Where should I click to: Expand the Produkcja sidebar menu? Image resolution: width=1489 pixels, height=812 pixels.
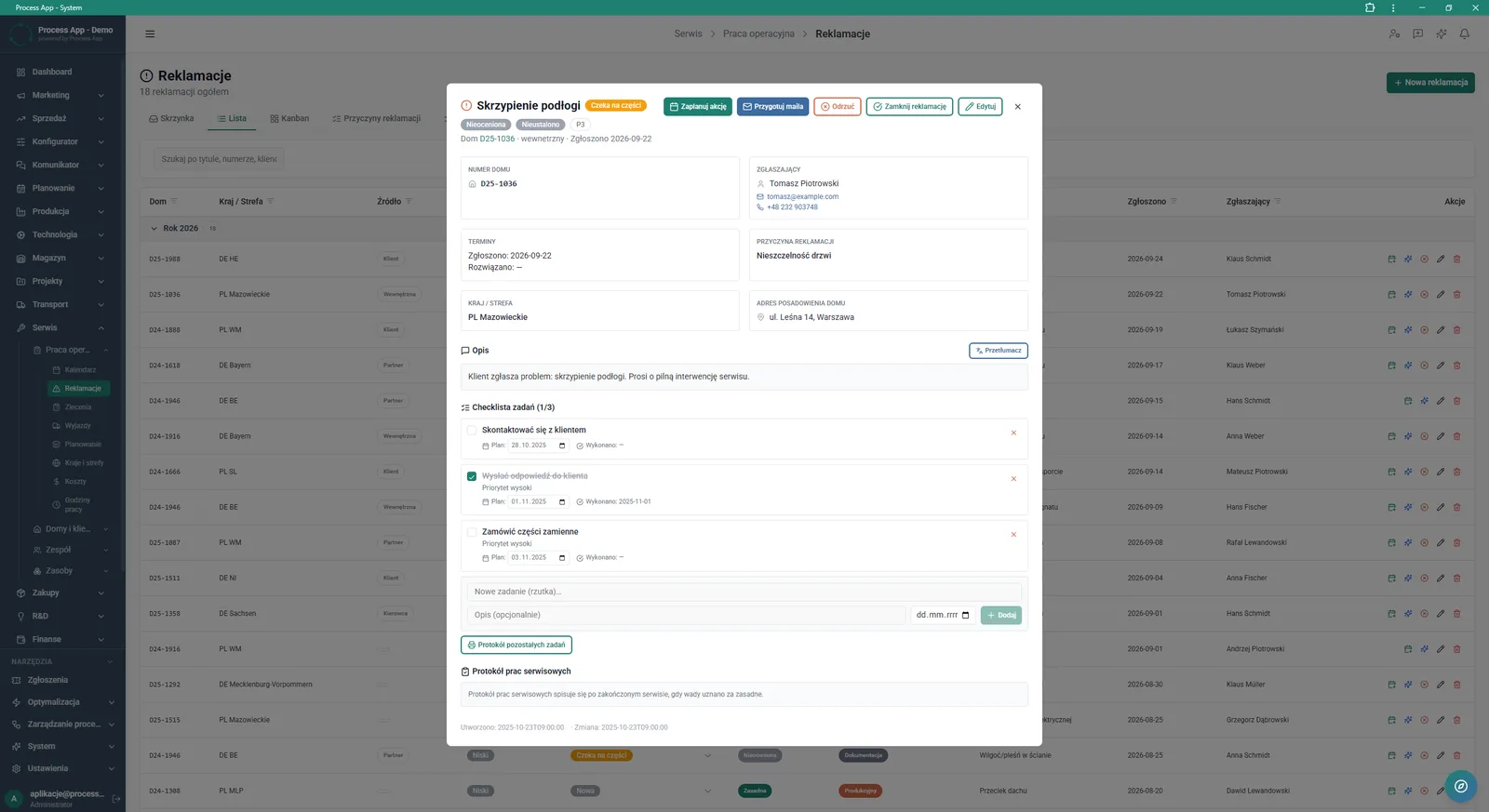[62, 211]
